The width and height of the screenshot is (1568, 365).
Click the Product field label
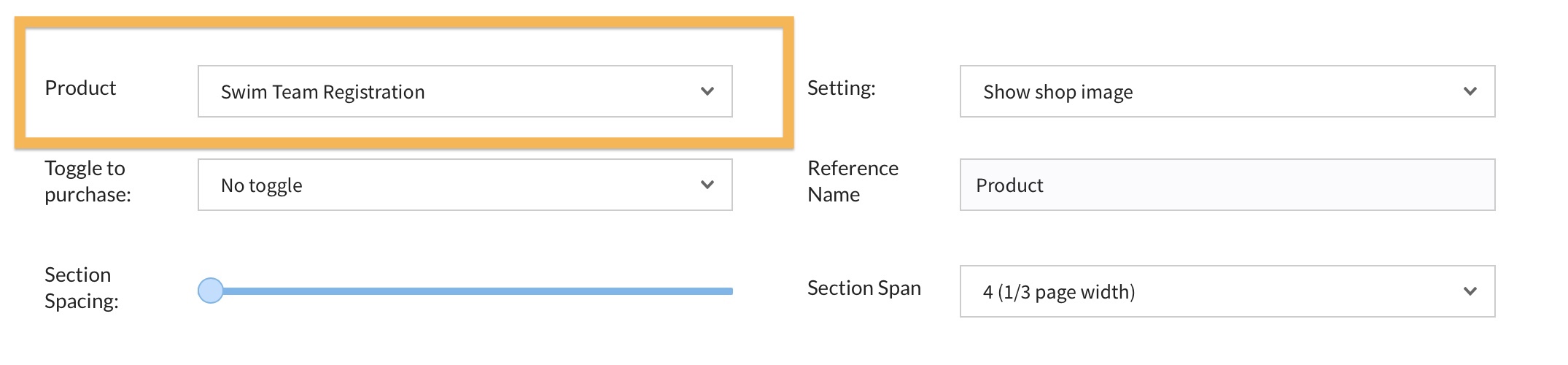click(x=80, y=88)
